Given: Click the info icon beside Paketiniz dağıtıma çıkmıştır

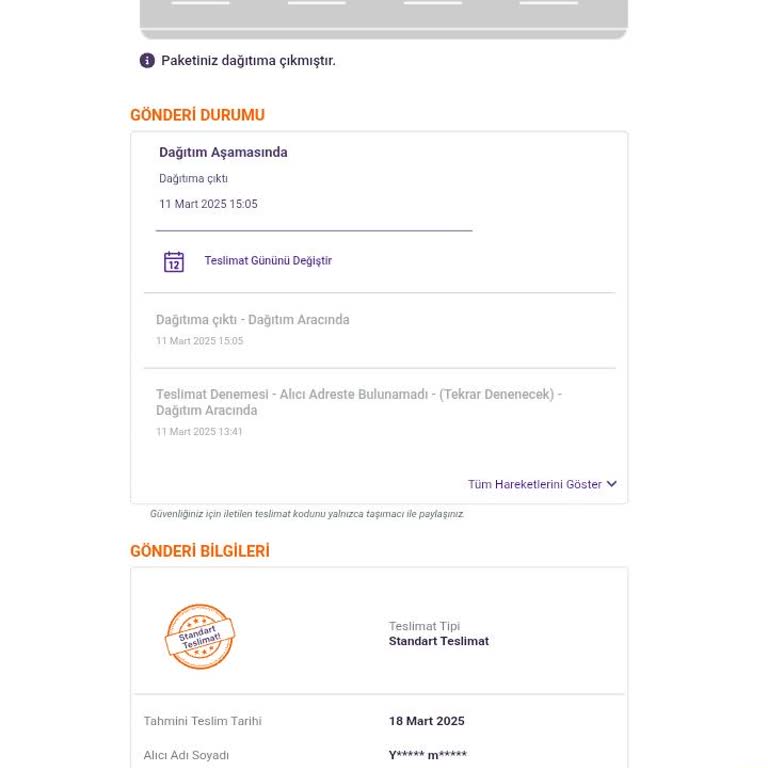Looking at the screenshot, I should click(147, 60).
